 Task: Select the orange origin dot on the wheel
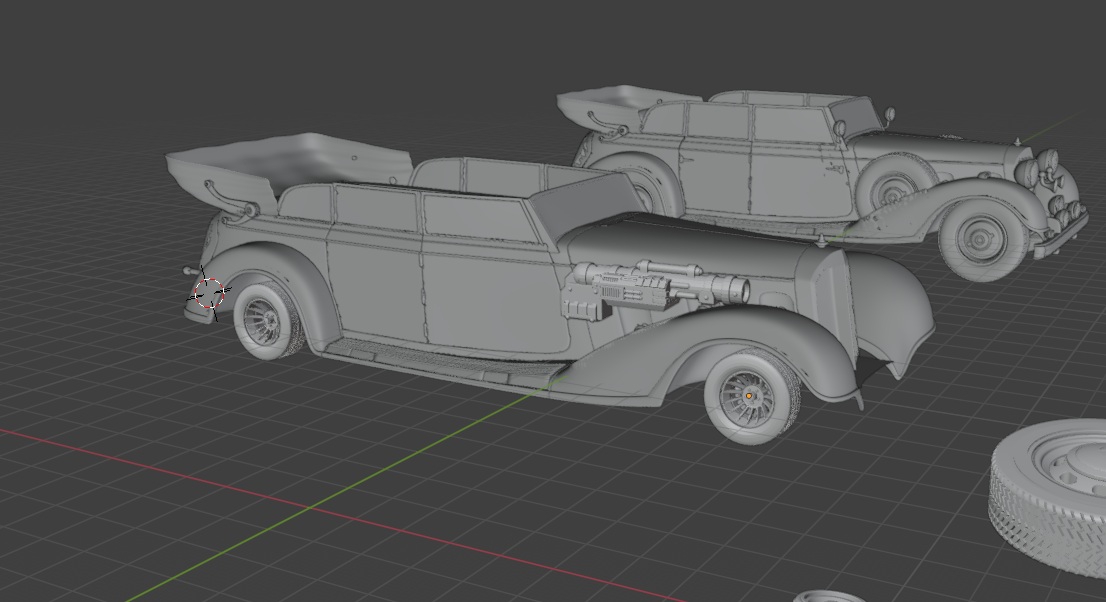(750, 396)
